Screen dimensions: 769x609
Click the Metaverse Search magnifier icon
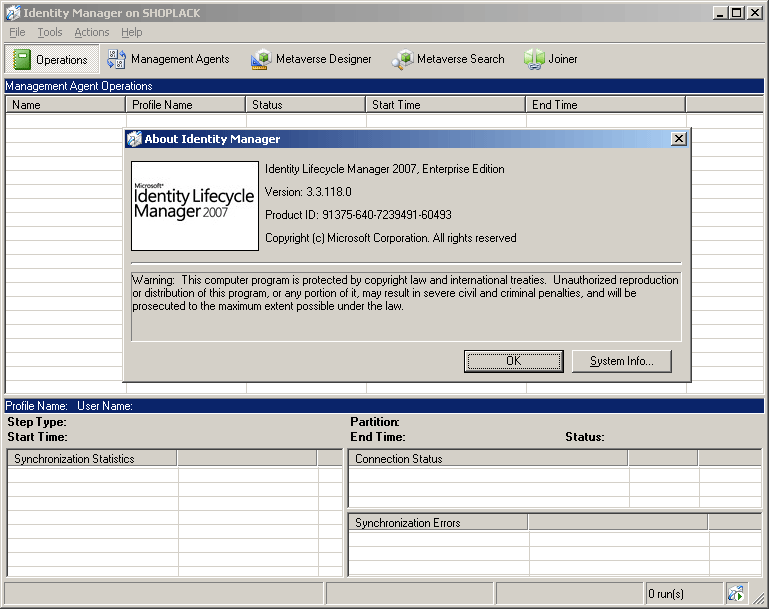[403, 59]
